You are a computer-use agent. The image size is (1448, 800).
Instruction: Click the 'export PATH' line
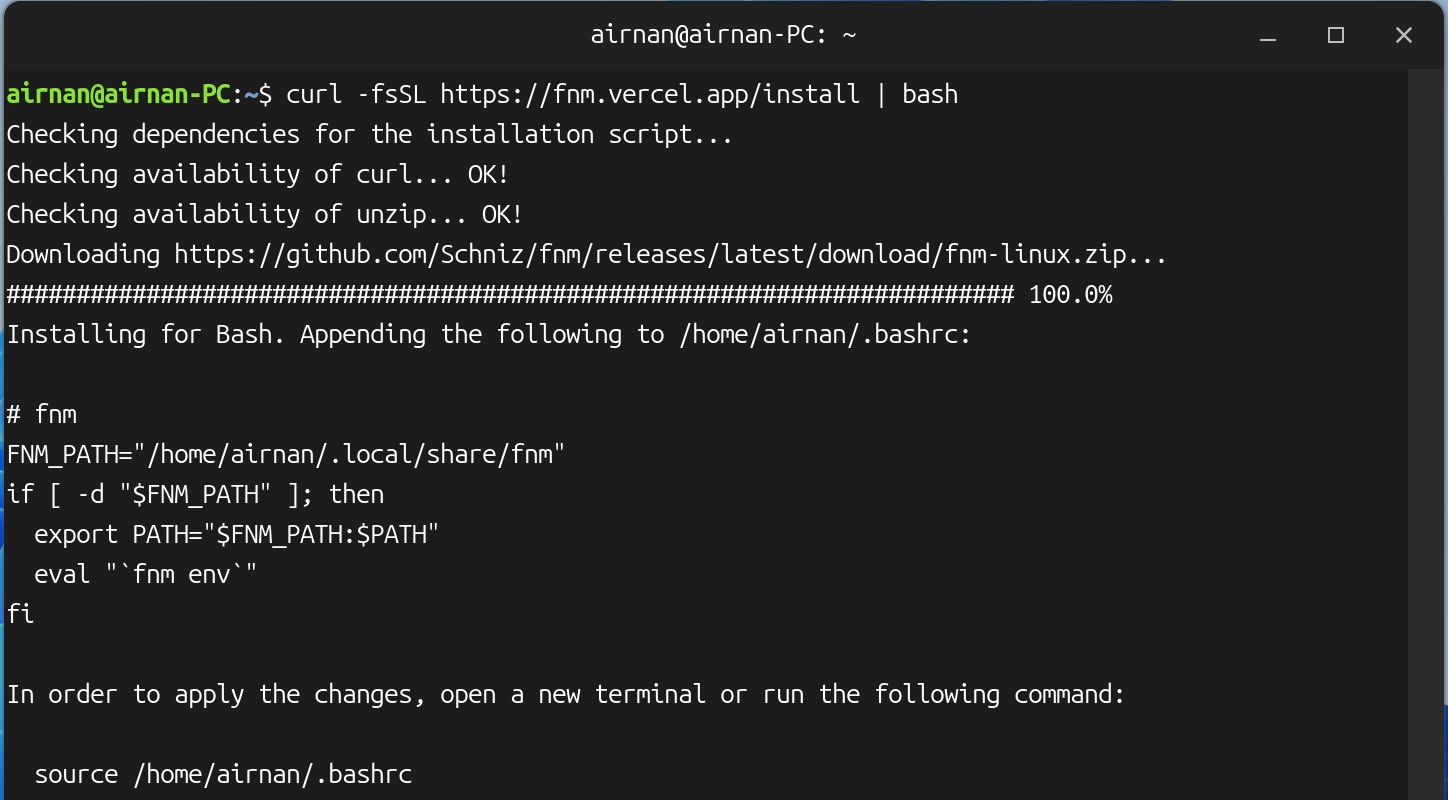(x=237, y=534)
